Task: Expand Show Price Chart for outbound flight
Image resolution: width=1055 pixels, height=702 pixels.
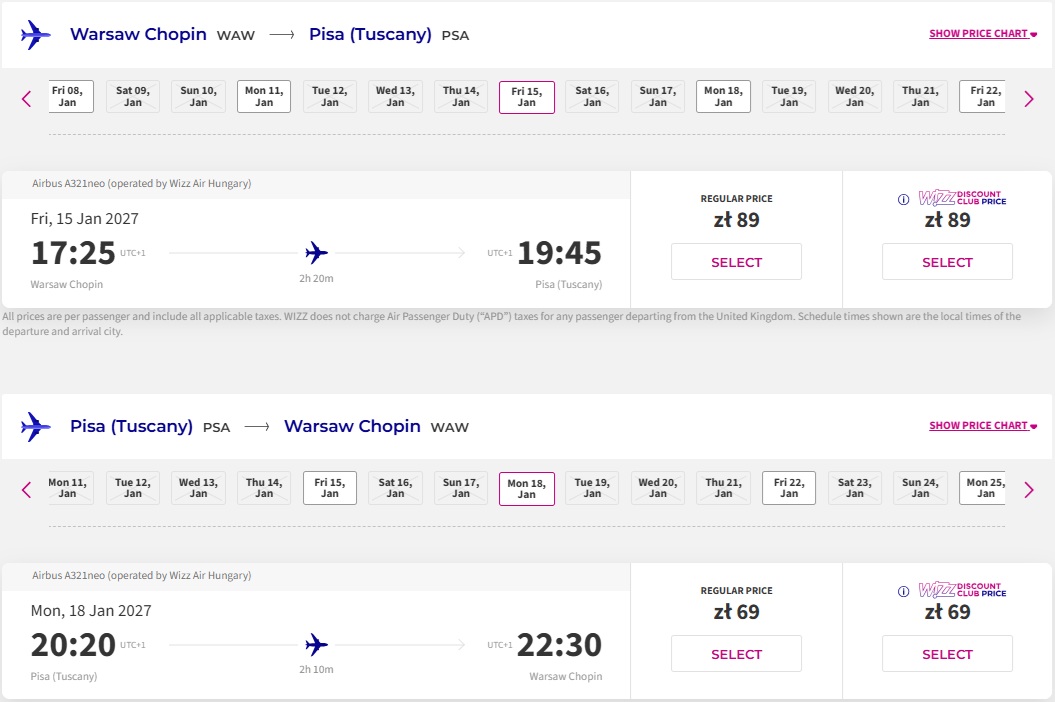Action: coord(983,34)
